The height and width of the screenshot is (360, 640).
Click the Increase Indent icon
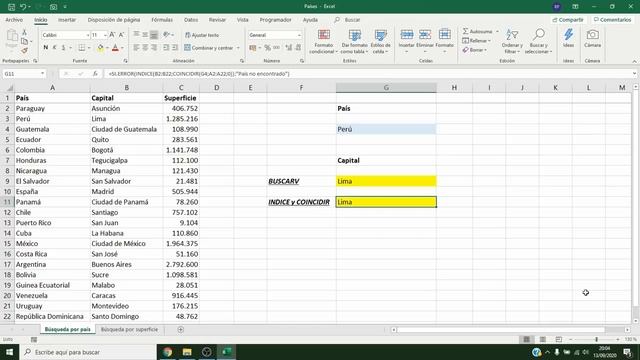click(175, 48)
